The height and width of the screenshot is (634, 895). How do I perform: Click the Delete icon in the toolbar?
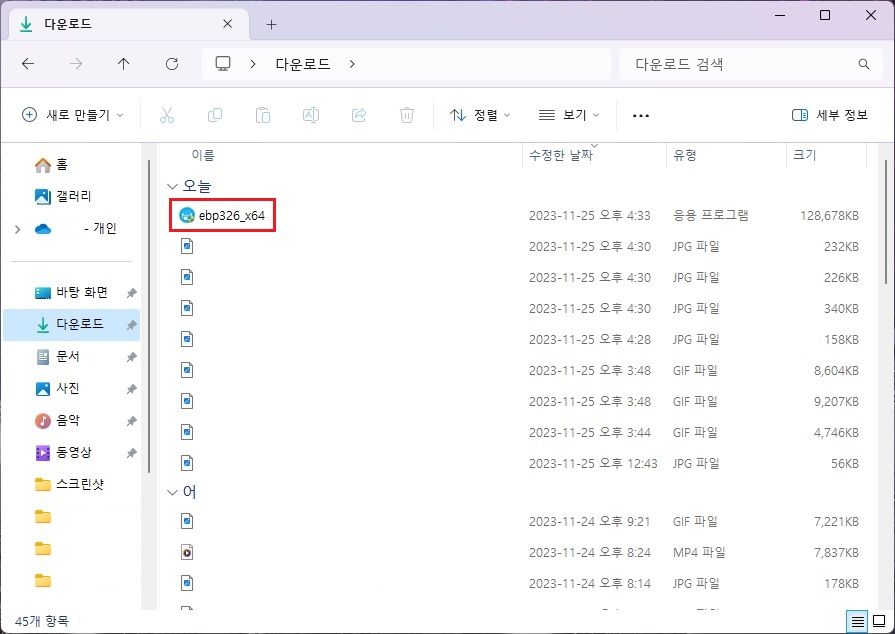coord(407,114)
